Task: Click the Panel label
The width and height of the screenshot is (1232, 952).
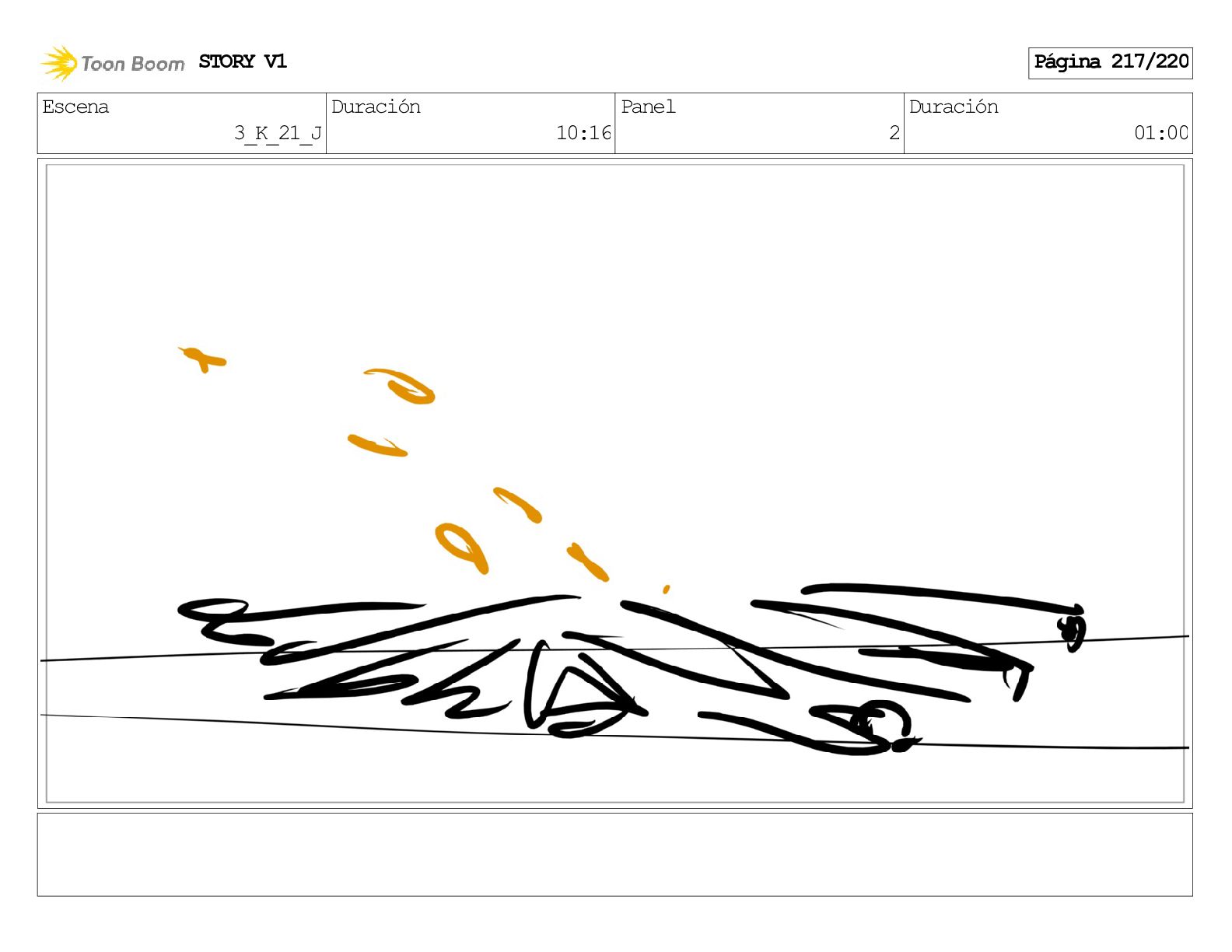Action: (x=648, y=107)
